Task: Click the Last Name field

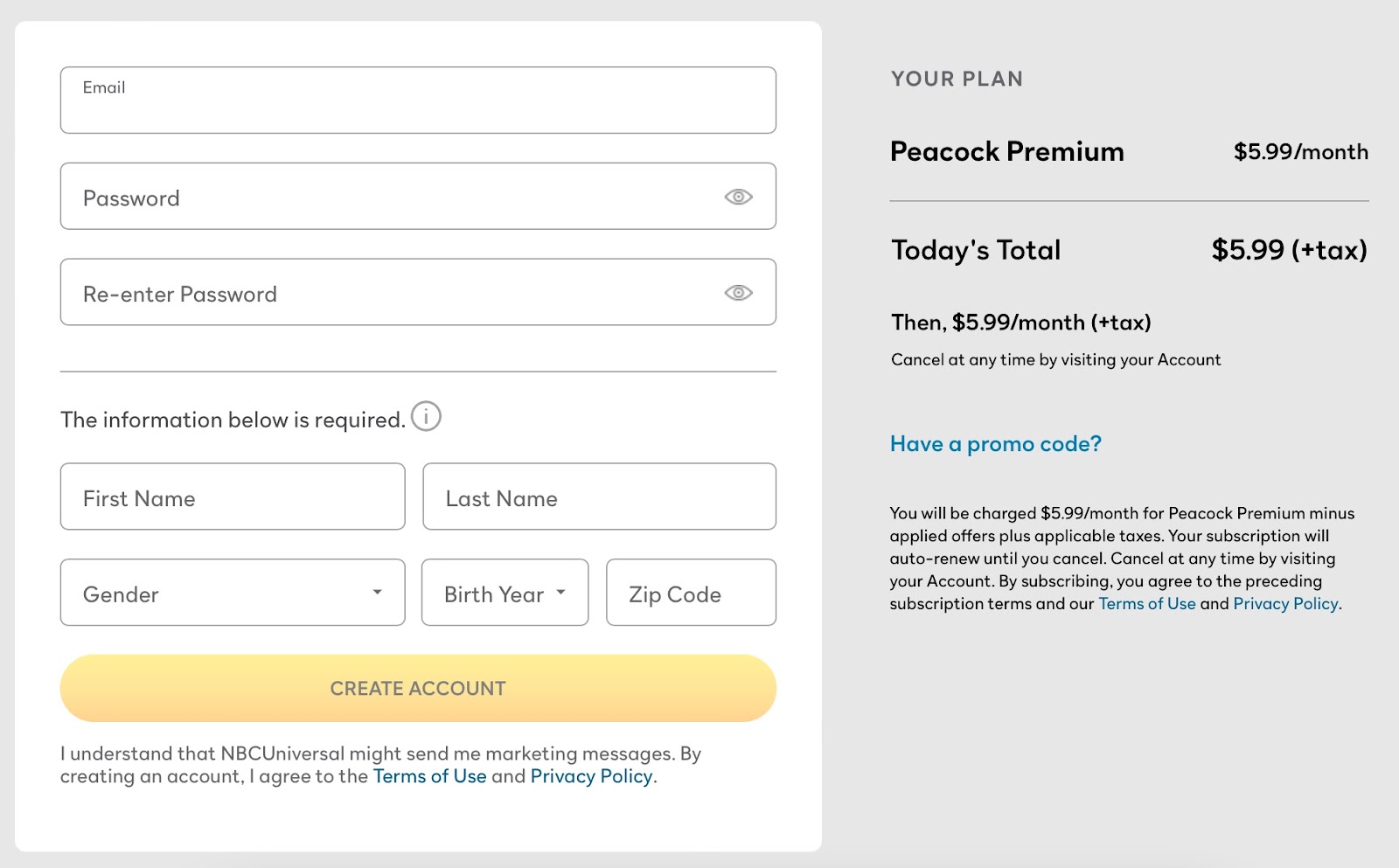Action: click(x=599, y=496)
